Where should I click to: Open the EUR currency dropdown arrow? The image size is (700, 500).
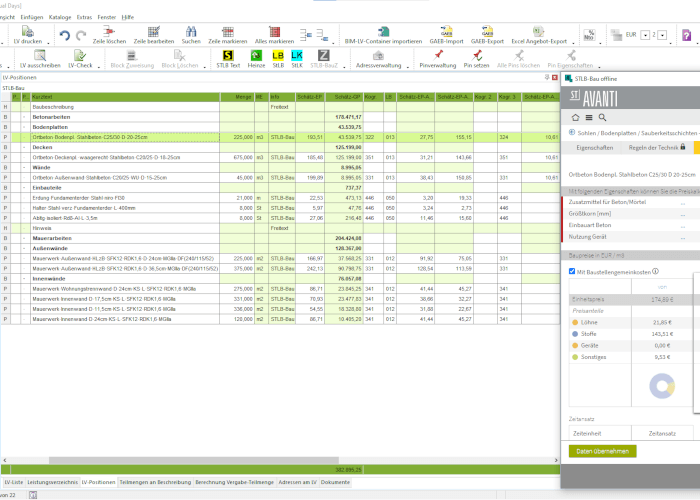pos(645,35)
